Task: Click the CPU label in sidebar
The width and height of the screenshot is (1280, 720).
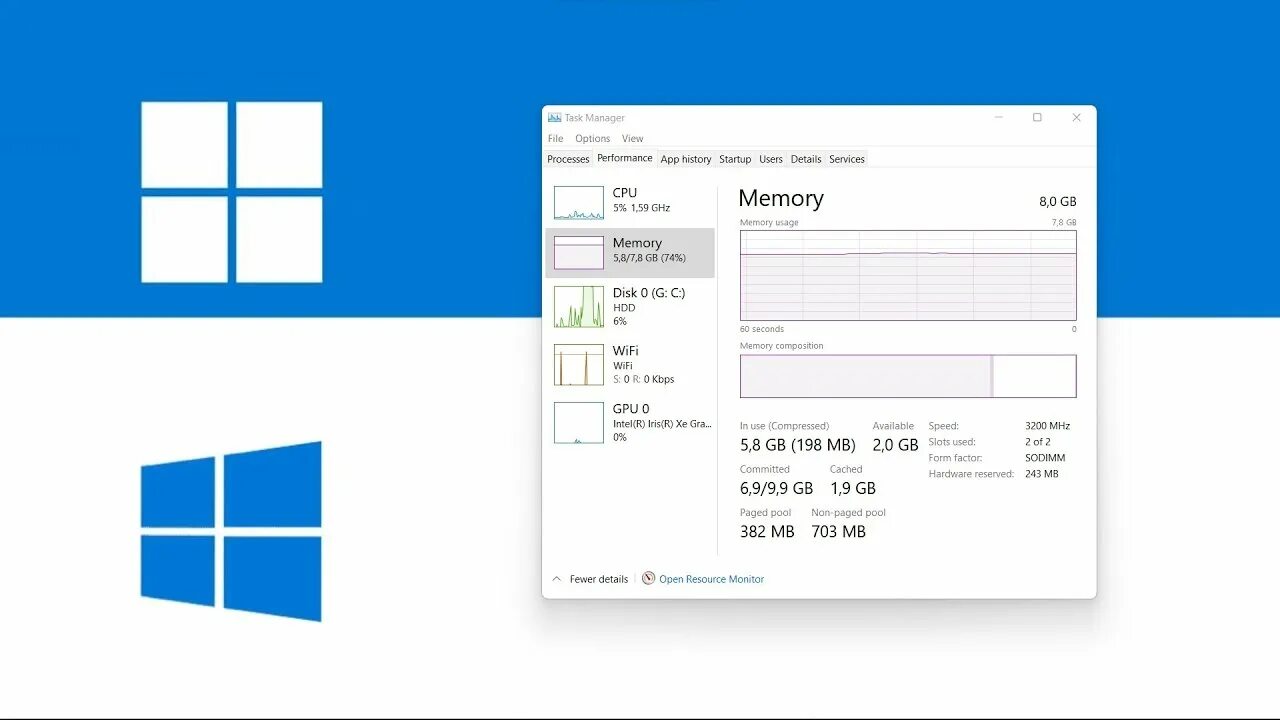Action: pyautogui.click(x=625, y=193)
